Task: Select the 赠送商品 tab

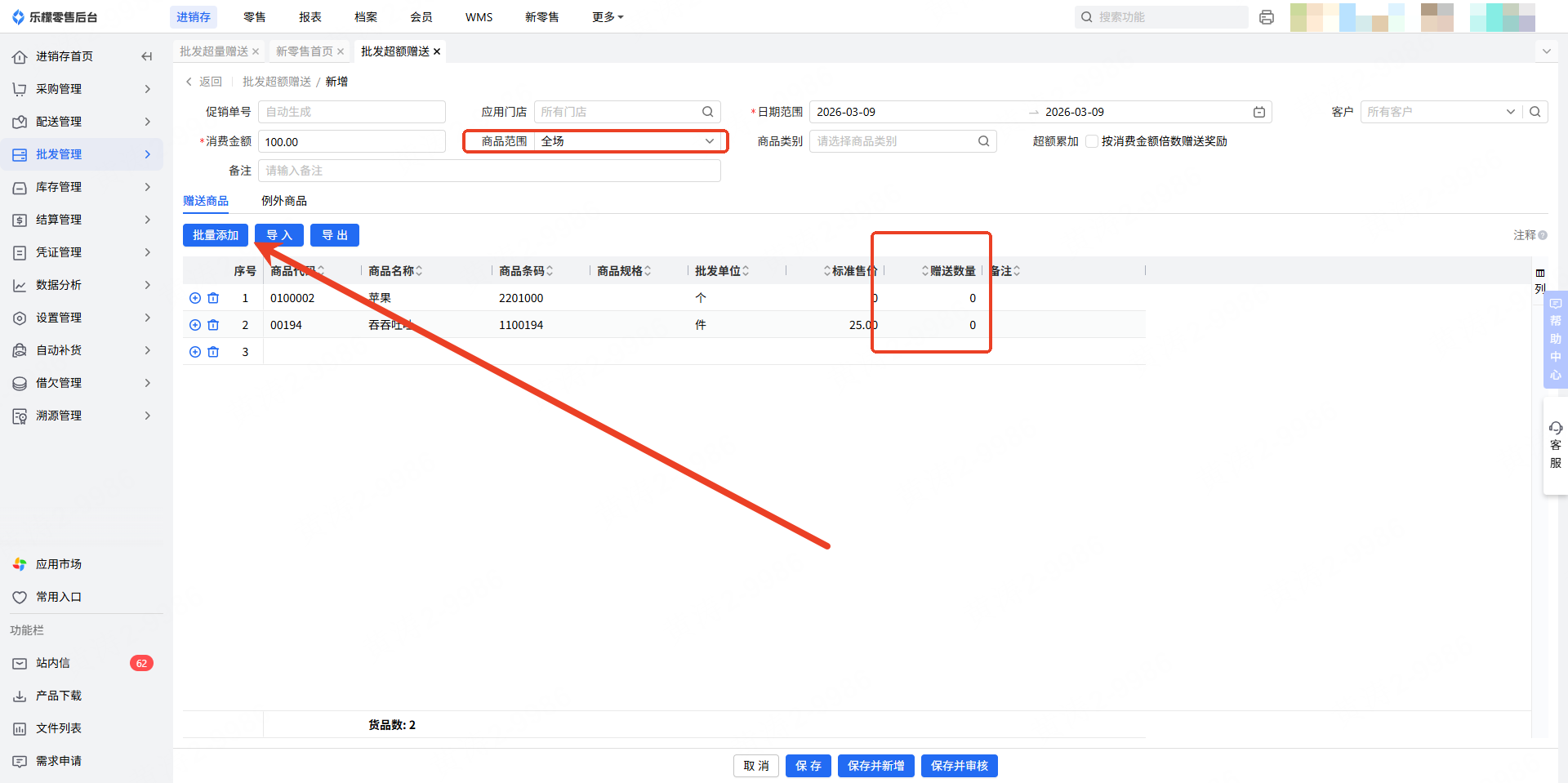Action: (x=206, y=201)
